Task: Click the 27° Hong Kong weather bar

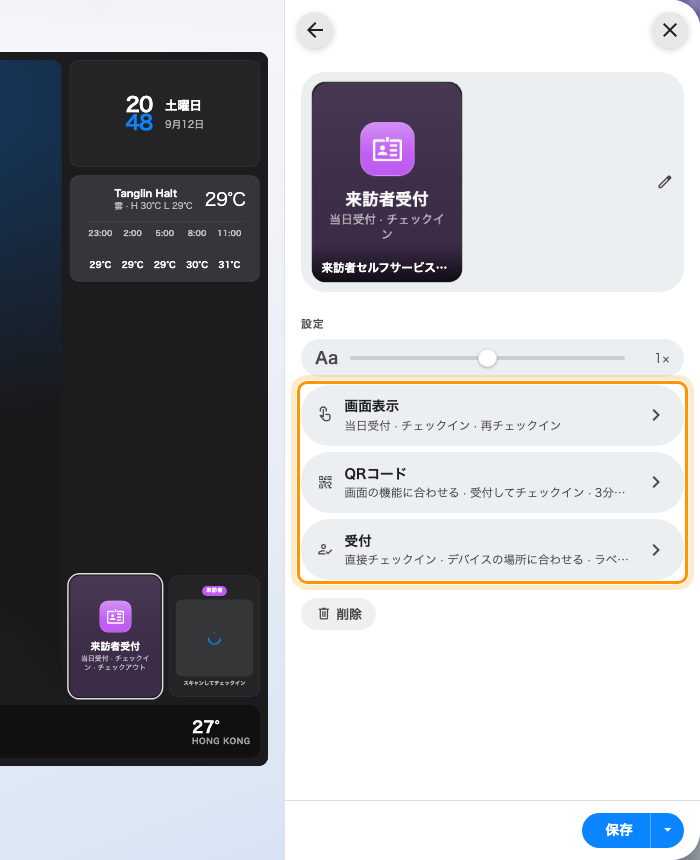Action: click(129, 732)
